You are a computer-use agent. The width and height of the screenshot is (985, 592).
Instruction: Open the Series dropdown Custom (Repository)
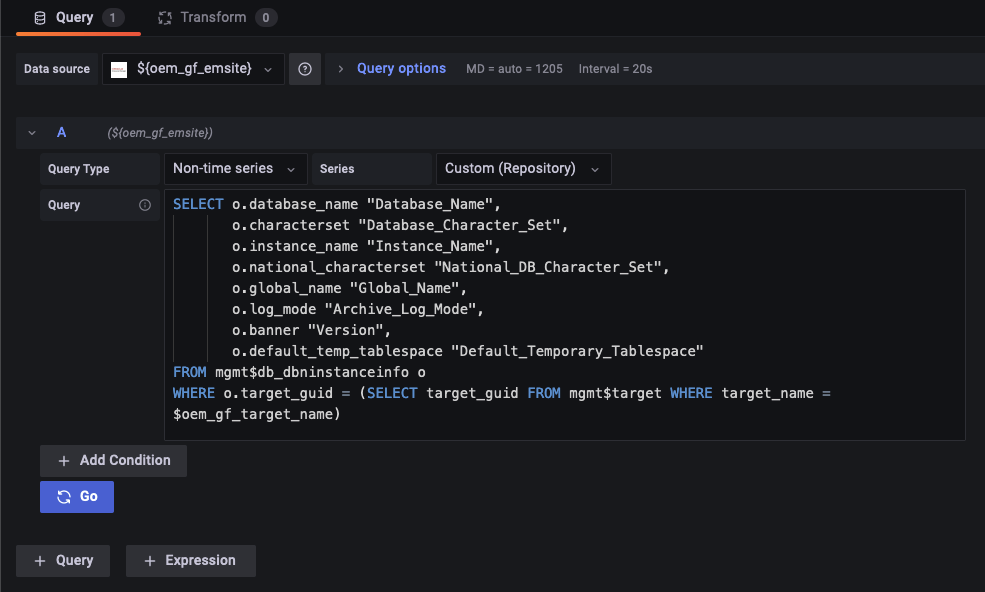click(x=523, y=168)
